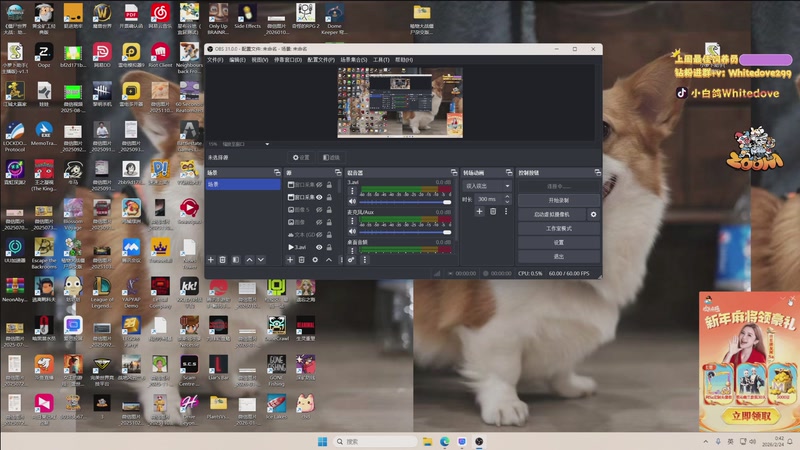Remove selected source with trash icon
Viewport: 800px width, 450px height.
pyautogui.click(x=302, y=260)
